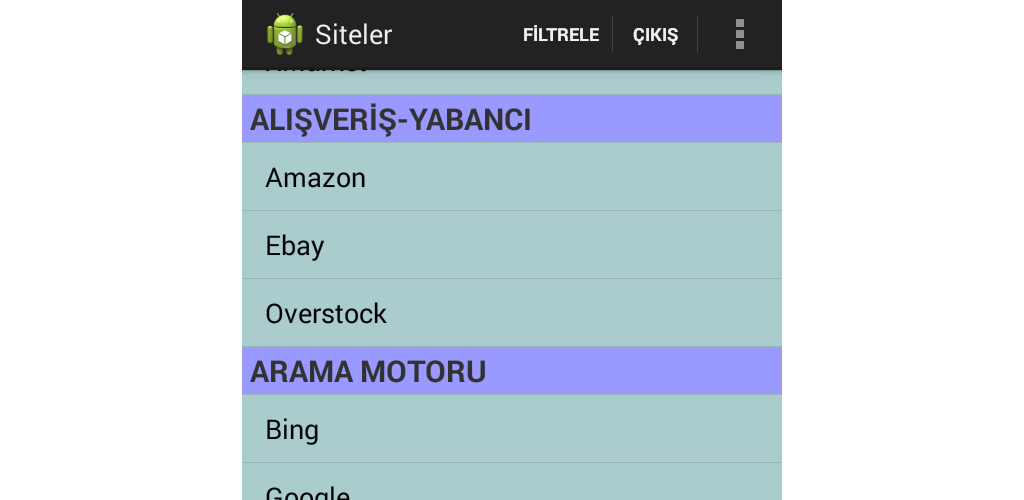
Task: Click the Siteler title text
Action: [353, 35]
